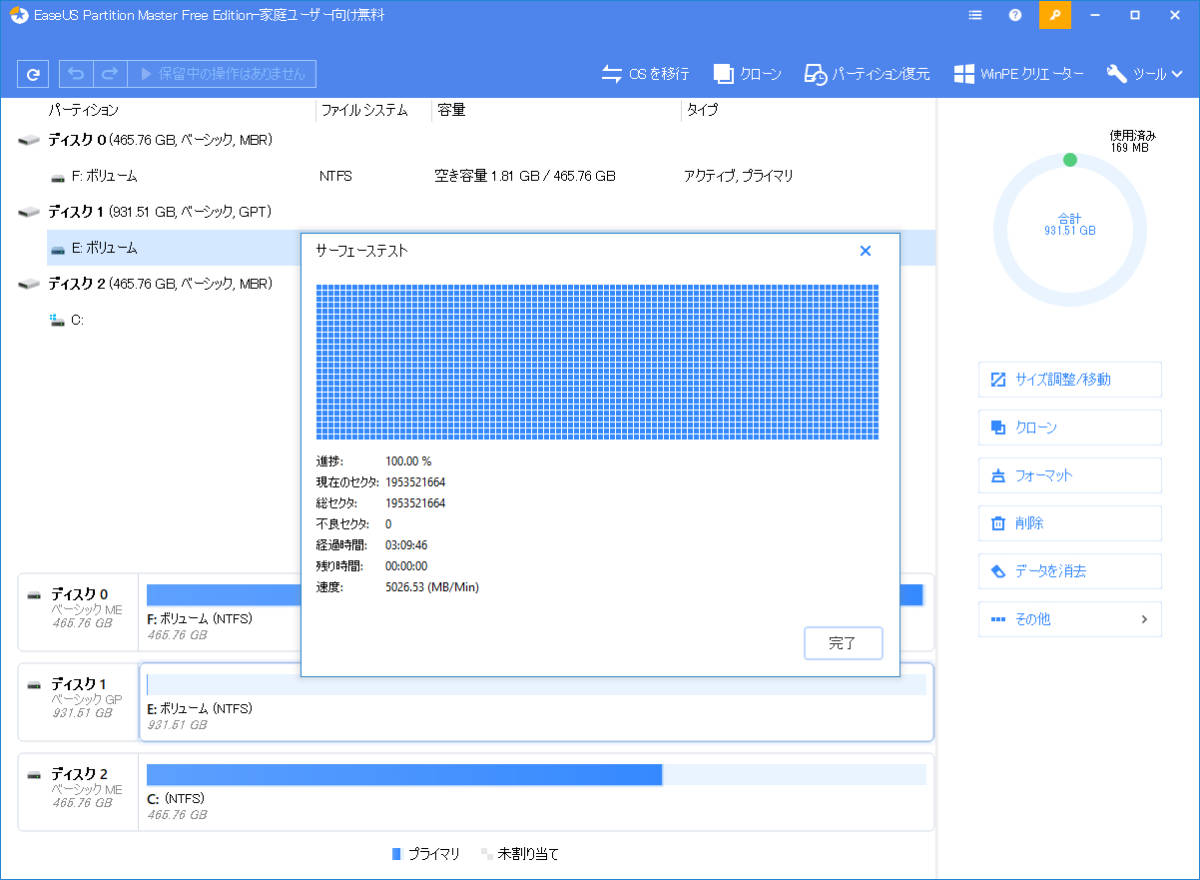Click the 完了 button in dialog
The image size is (1200, 880).
[843, 643]
